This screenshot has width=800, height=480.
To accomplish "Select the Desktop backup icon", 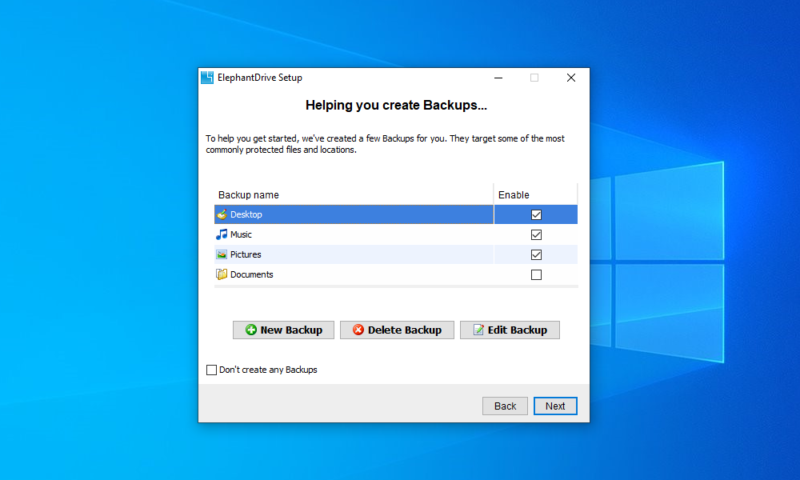I will pos(222,214).
